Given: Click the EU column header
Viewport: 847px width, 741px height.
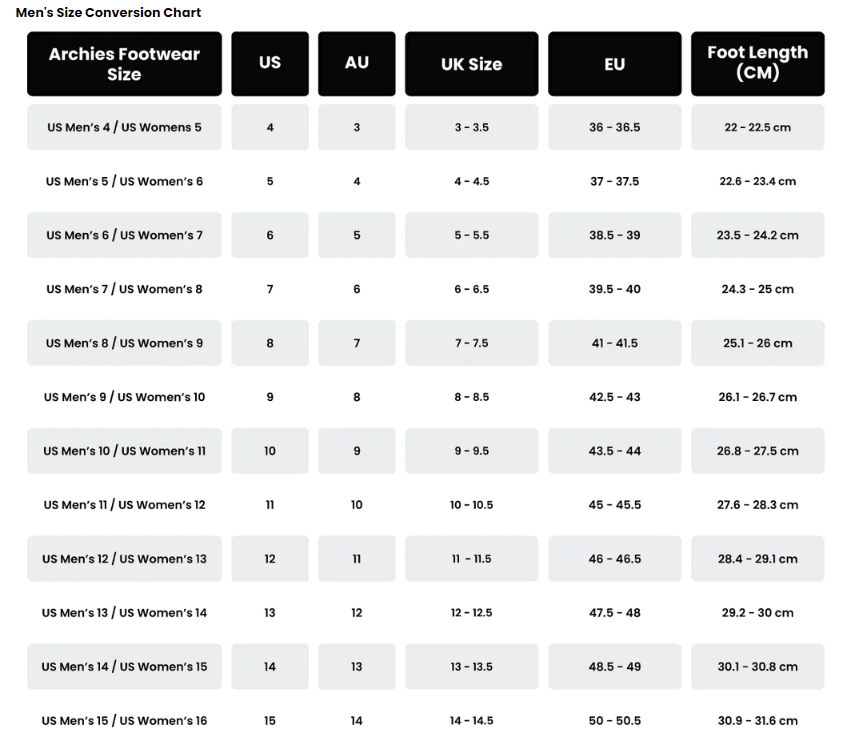Looking at the screenshot, I should (x=614, y=64).
